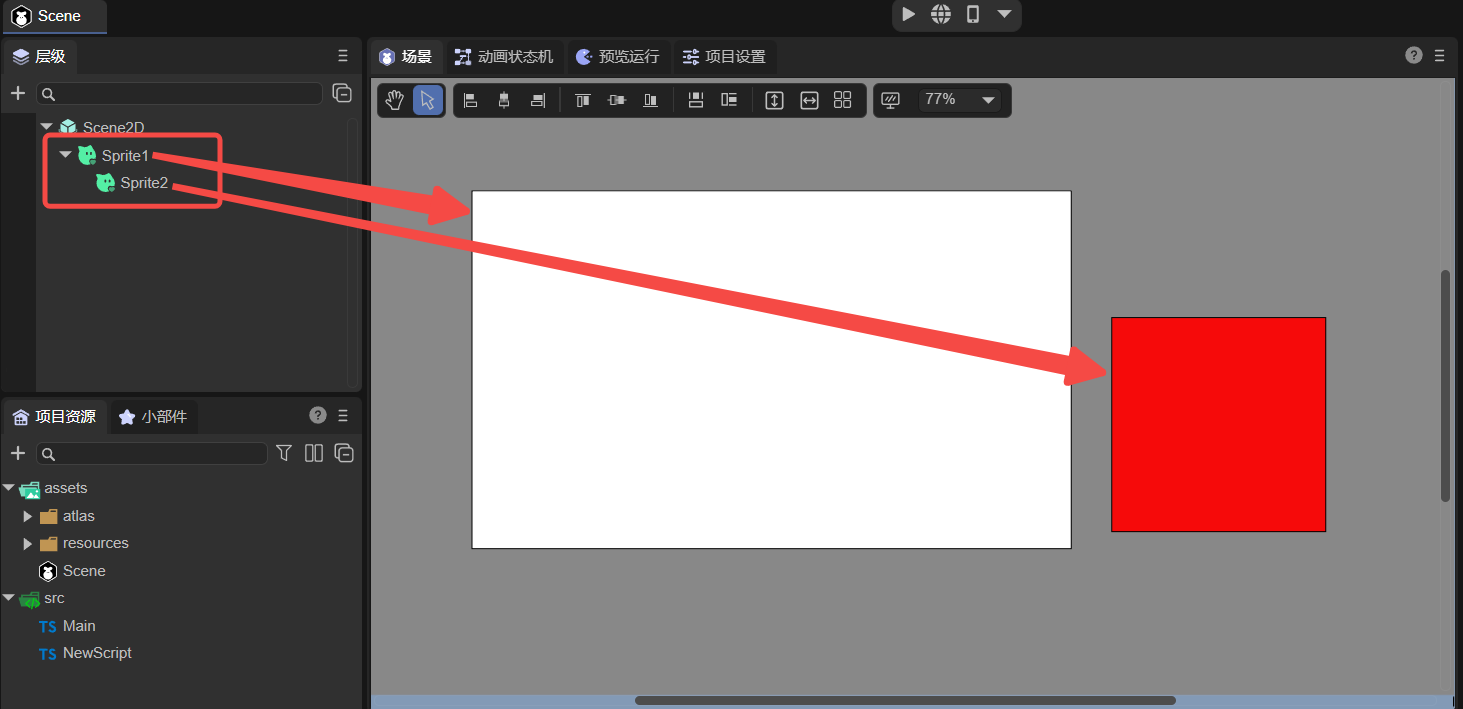Click the globe browser preview icon

(x=940, y=14)
